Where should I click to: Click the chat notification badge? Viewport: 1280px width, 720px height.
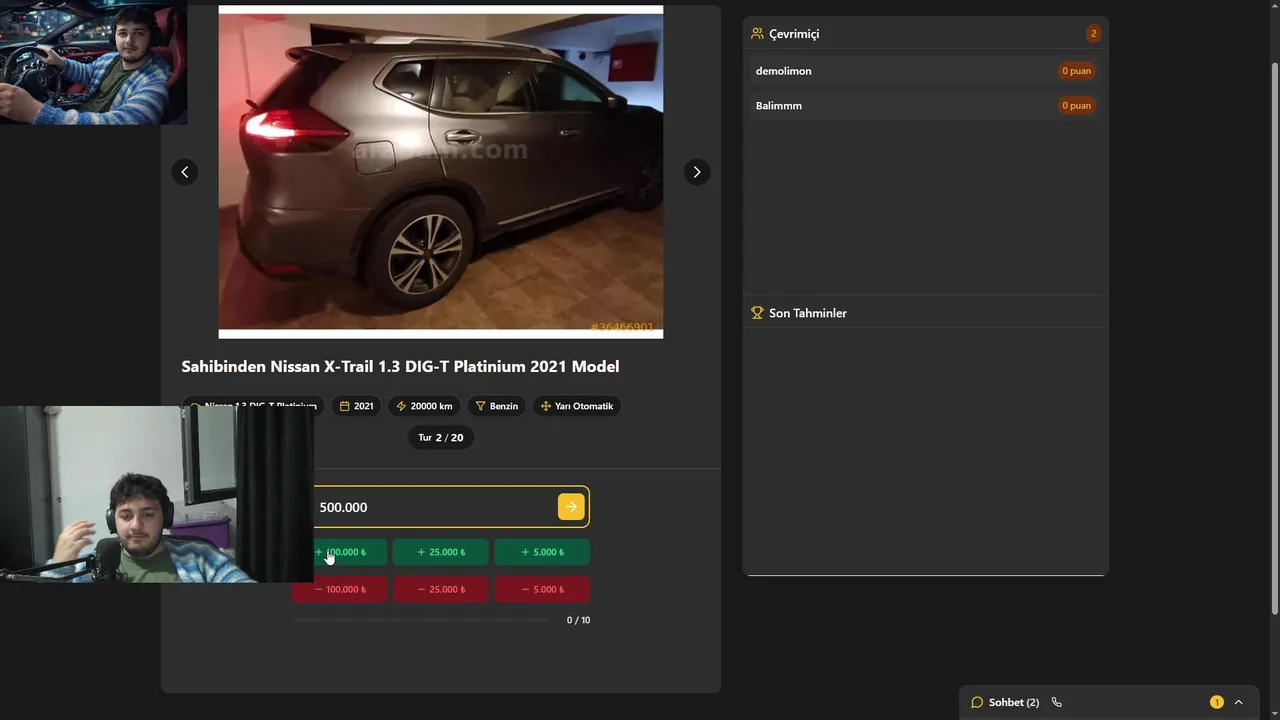pyautogui.click(x=1216, y=702)
